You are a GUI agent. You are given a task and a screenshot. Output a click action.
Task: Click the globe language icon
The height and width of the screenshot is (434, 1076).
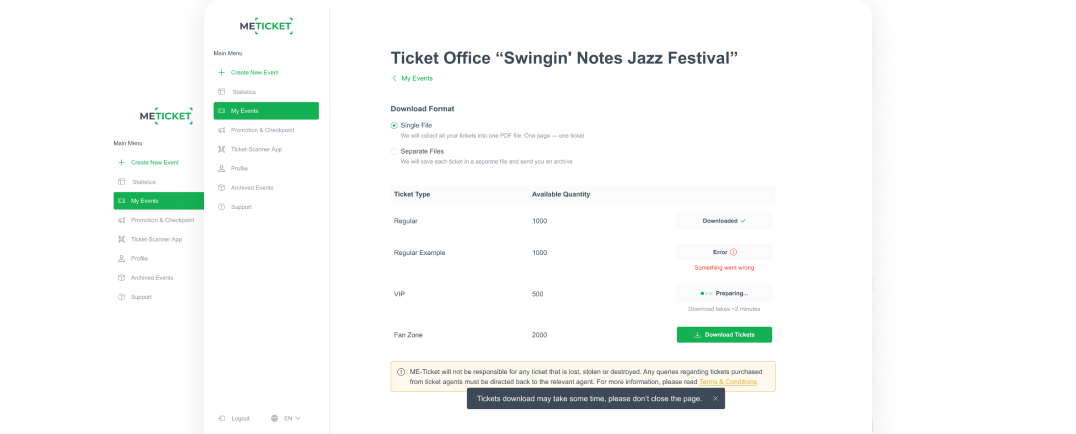pyautogui.click(x=275, y=418)
